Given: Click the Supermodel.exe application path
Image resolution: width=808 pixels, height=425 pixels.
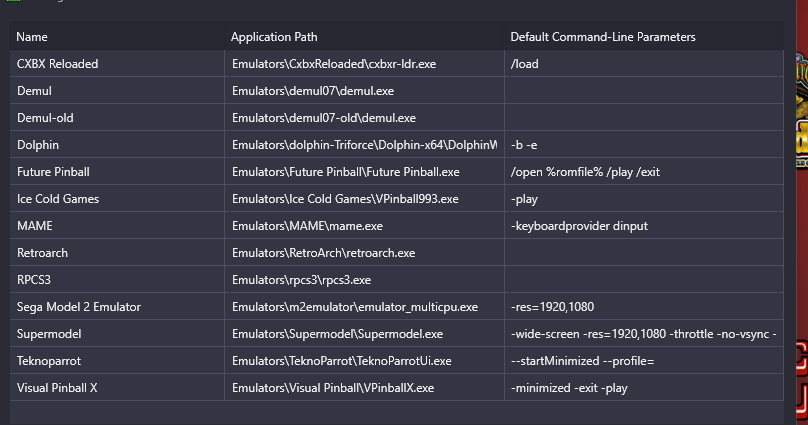Looking at the screenshot, I should tap(338, 334).
